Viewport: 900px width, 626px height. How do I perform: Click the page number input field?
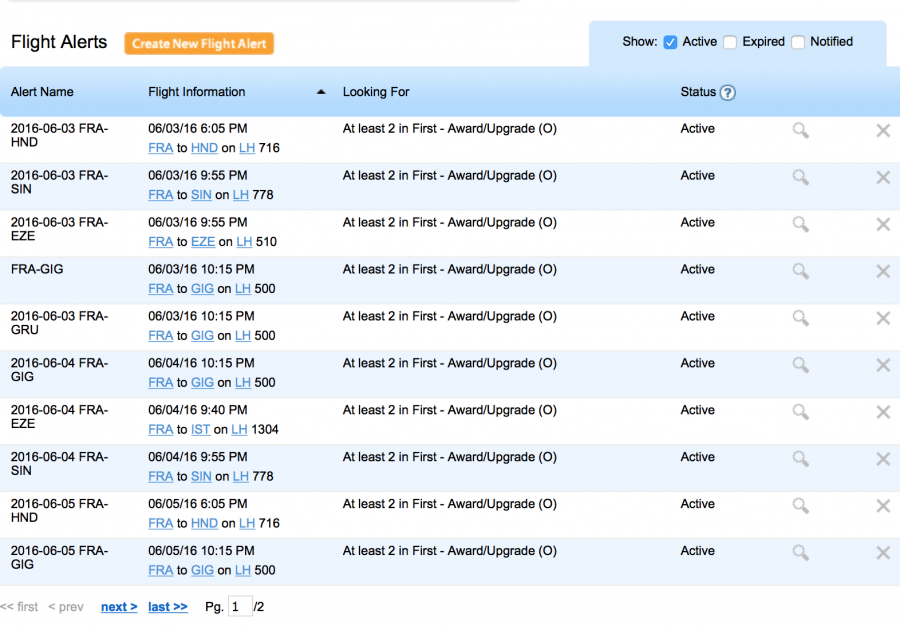[x=240, y=607]
